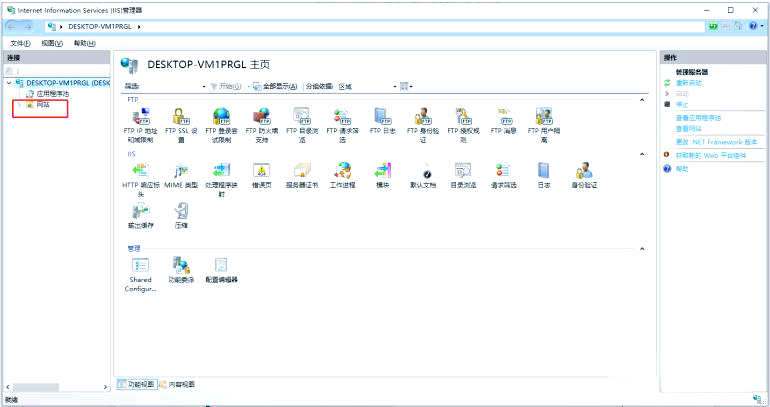Viewport: 770px width, 407px height.
Task: Open the view style dropdown in the filter bar
Action: click(406, 86)
